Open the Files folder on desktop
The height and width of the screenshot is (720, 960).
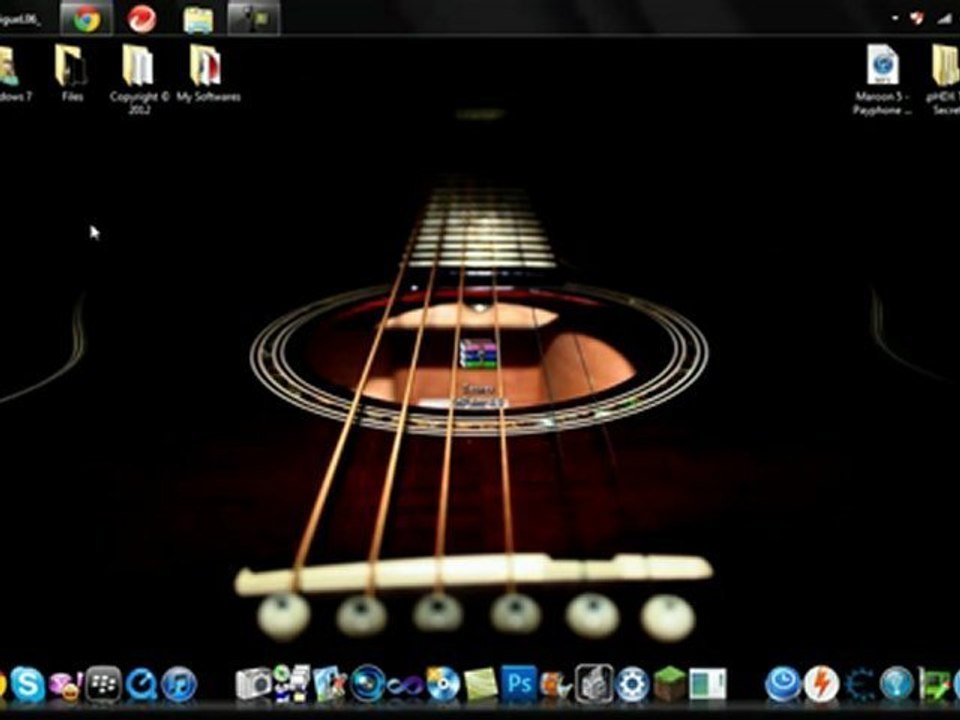[71, 72]
